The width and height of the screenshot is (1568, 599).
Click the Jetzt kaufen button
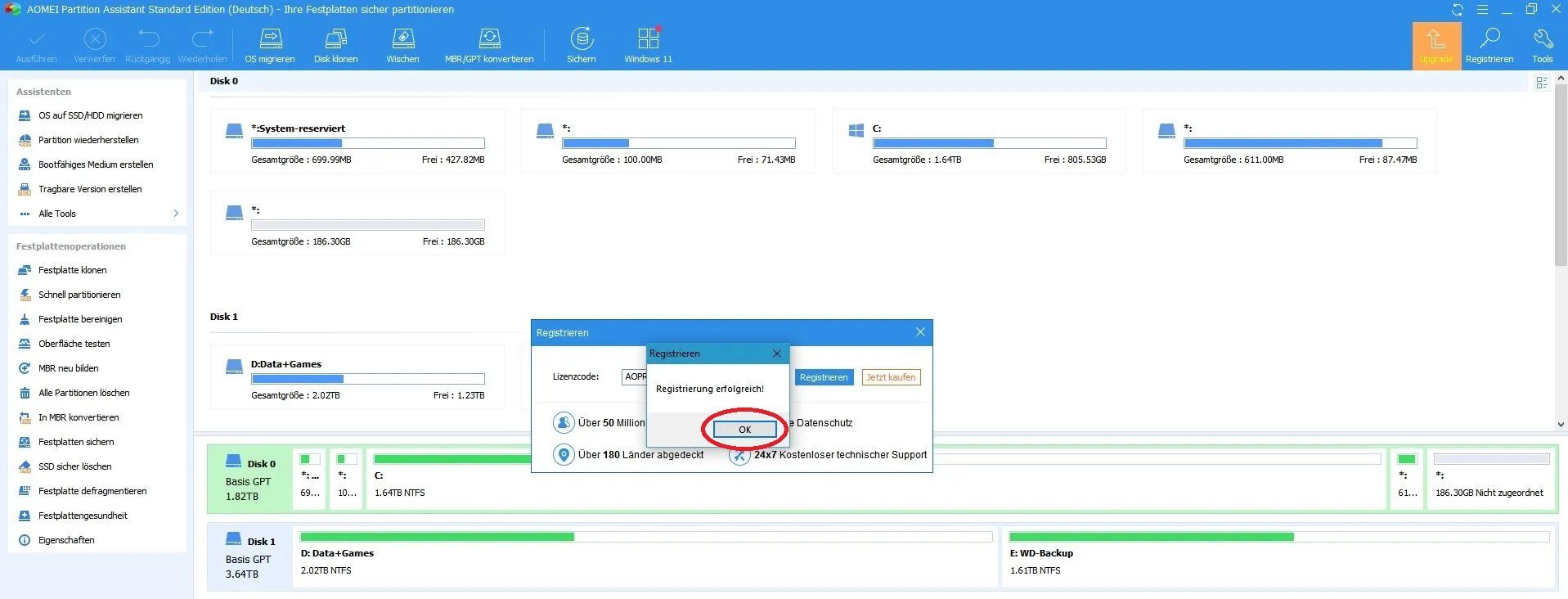pos(891,377)
